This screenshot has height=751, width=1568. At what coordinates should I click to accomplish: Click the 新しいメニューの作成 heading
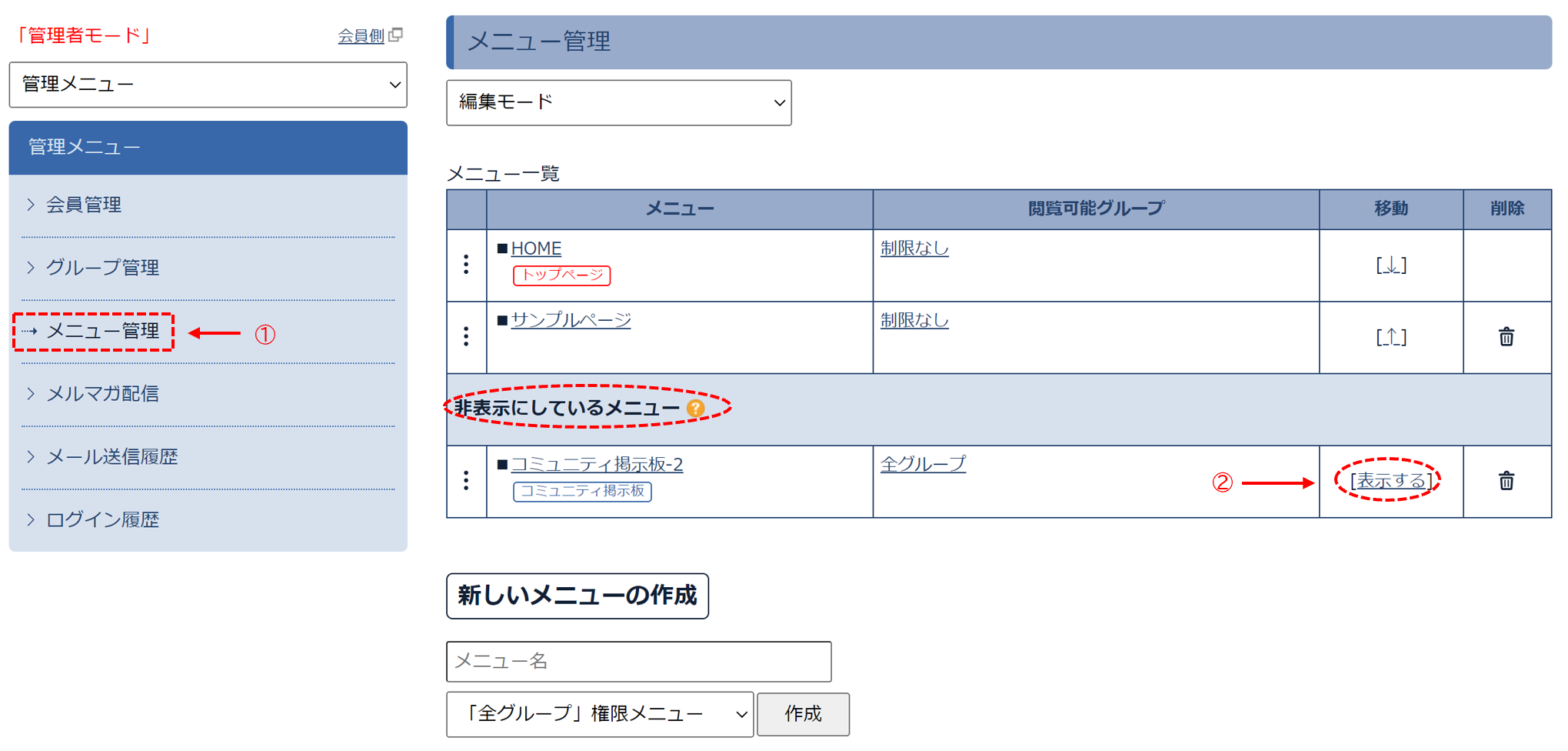[x=577, y=596]
